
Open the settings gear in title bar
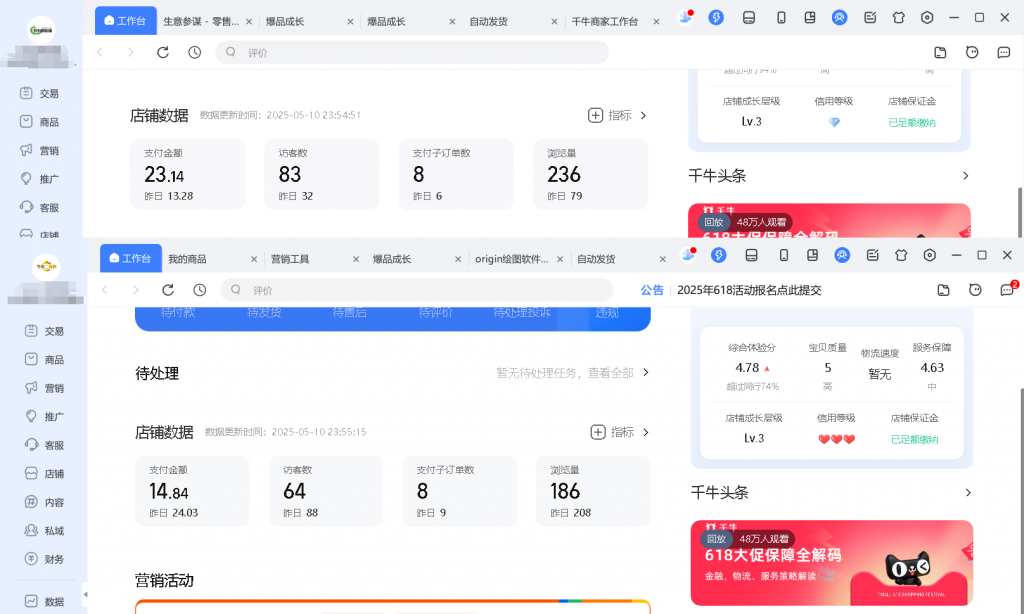[x=929, y=255]
